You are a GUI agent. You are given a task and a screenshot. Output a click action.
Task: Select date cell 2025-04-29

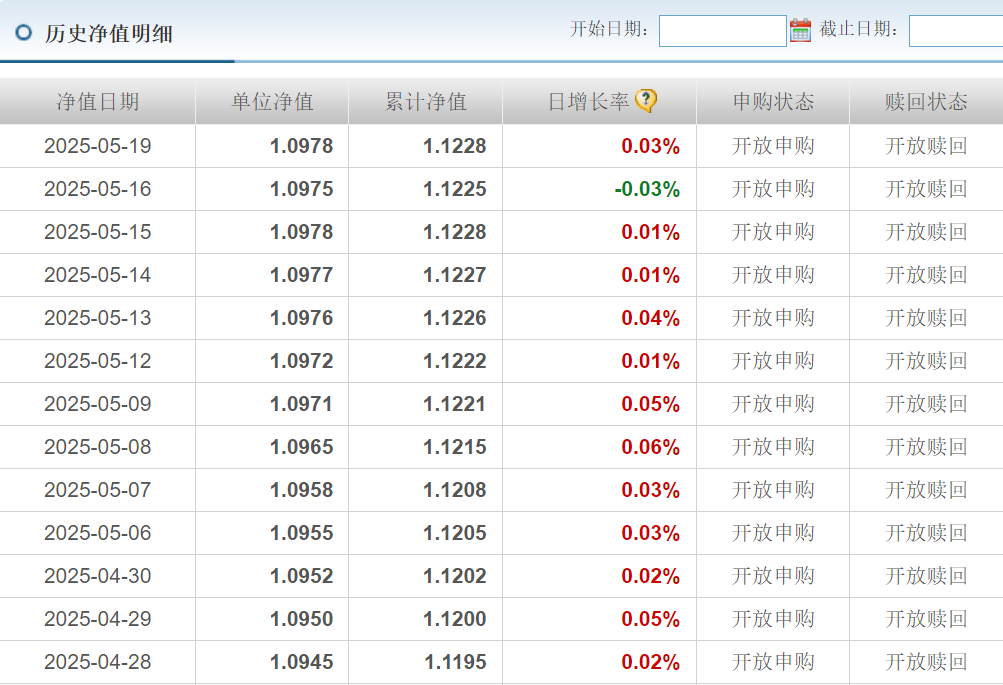pos(98,618)
